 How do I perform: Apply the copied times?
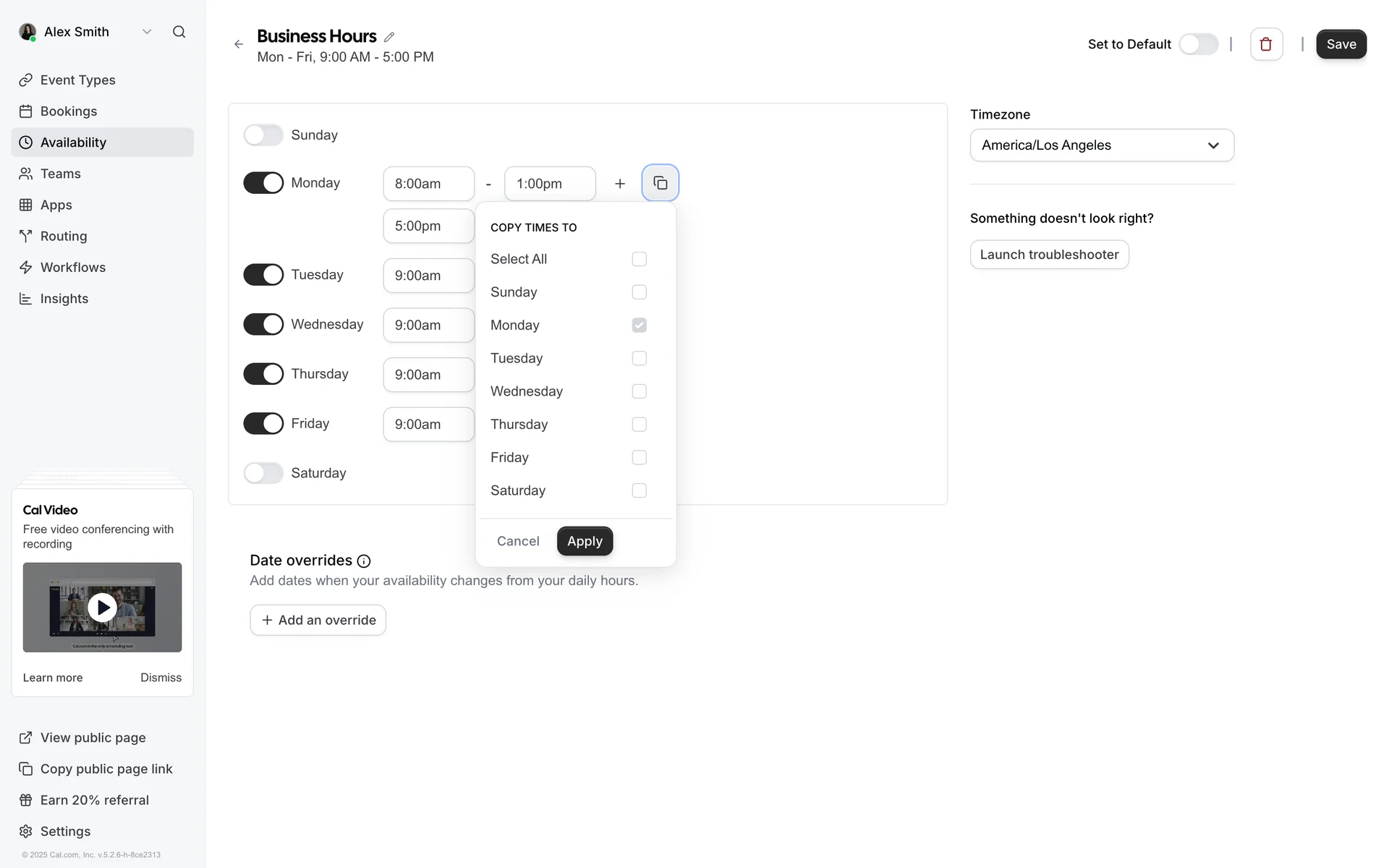click(x=585, y=541)
